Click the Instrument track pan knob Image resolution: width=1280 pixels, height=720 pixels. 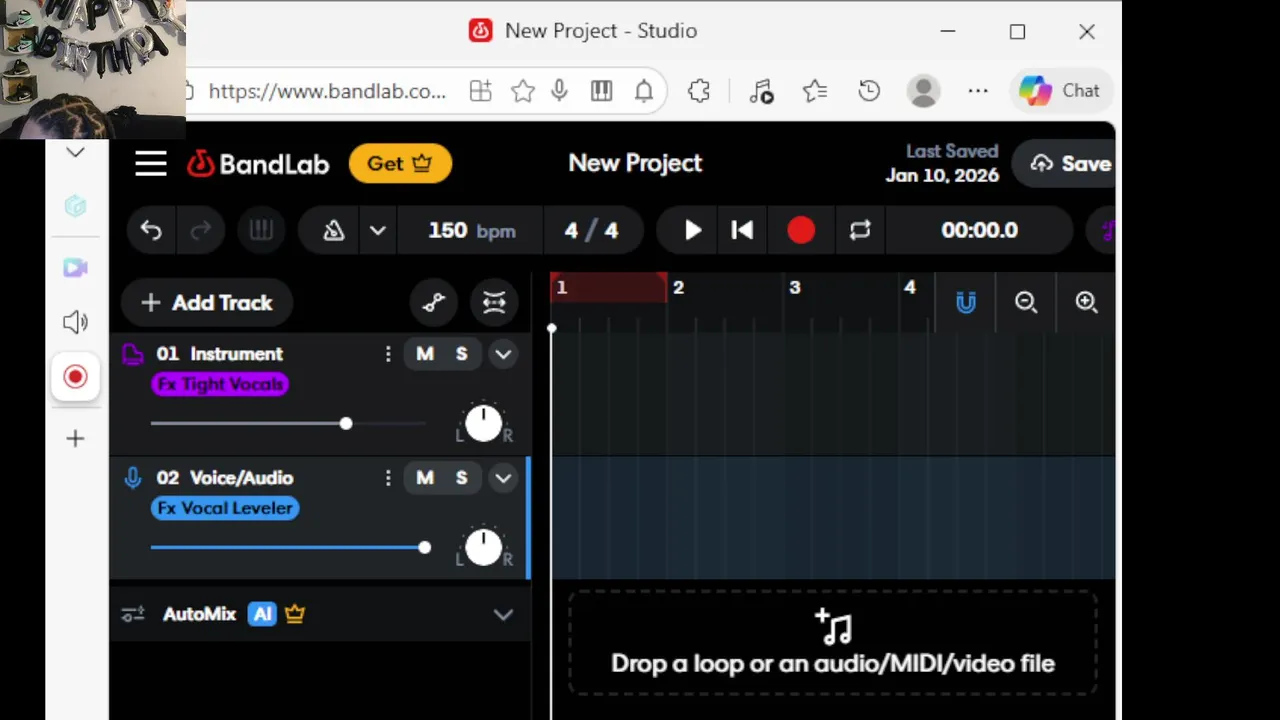[x=484, y=423]
